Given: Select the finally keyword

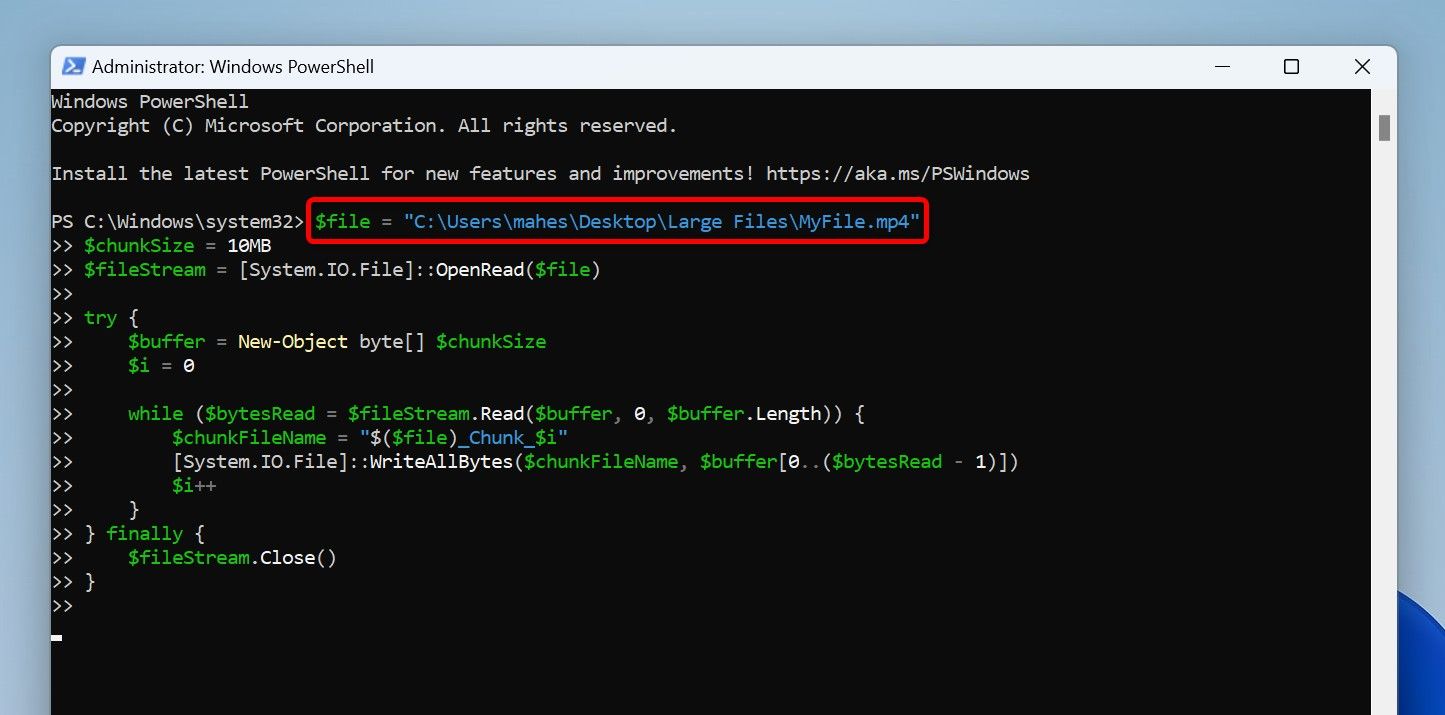Looking at the screenshot, I should click(144, 533).
